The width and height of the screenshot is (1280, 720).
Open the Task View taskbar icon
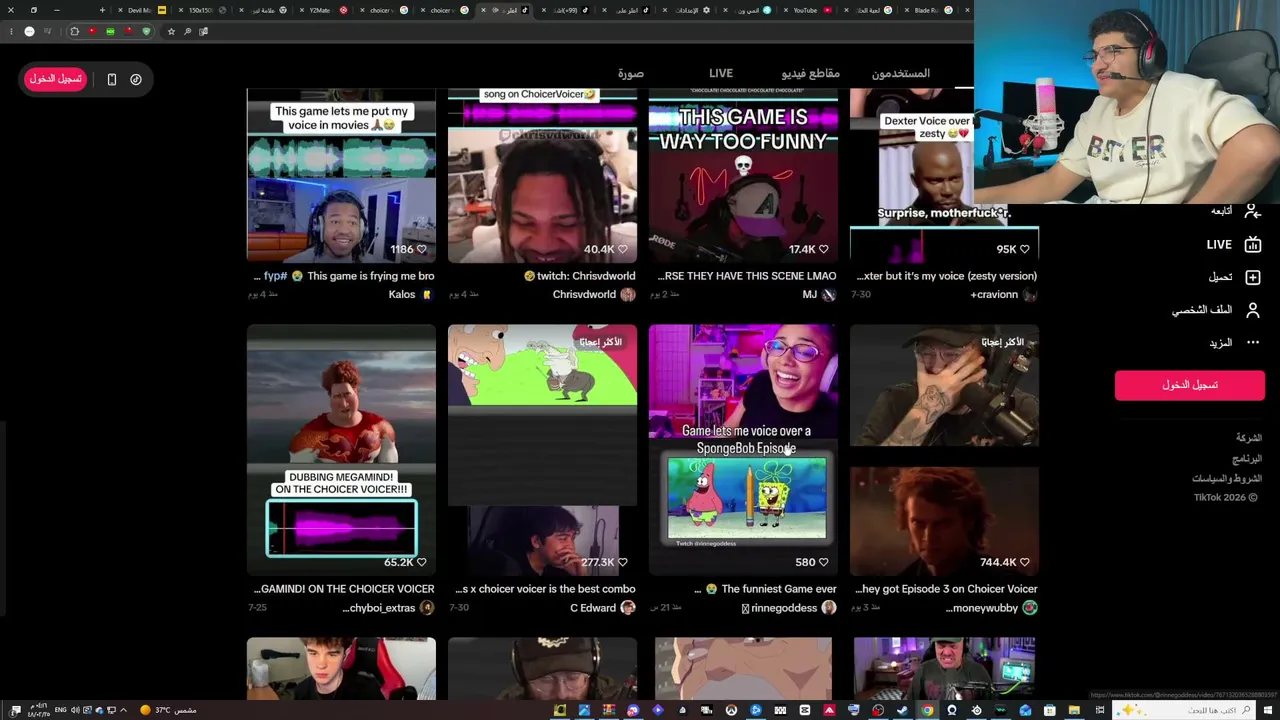click(x=1099, y=710)
